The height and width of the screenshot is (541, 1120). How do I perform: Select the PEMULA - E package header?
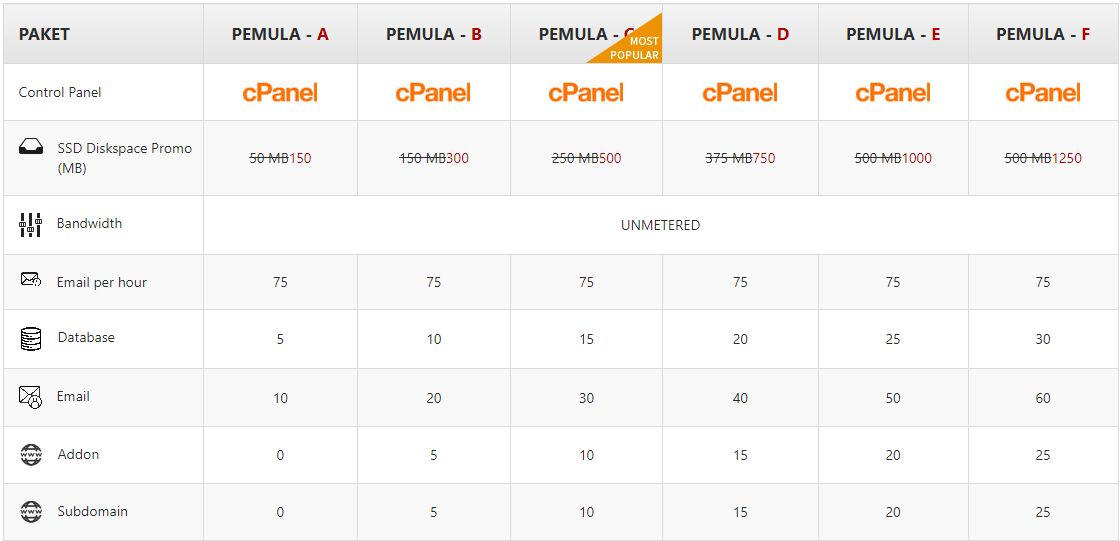point(893,34)
